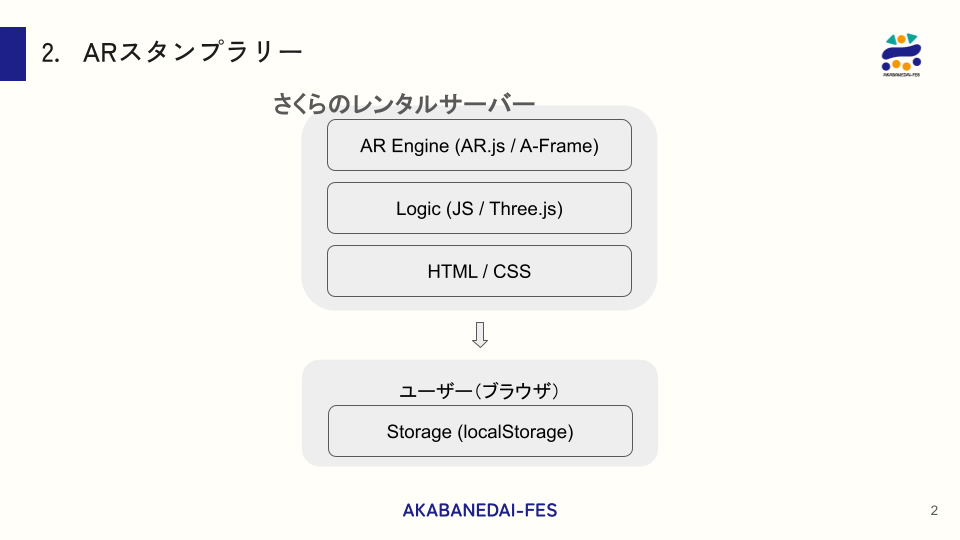Click the blue accent bar beside the title

13,54
